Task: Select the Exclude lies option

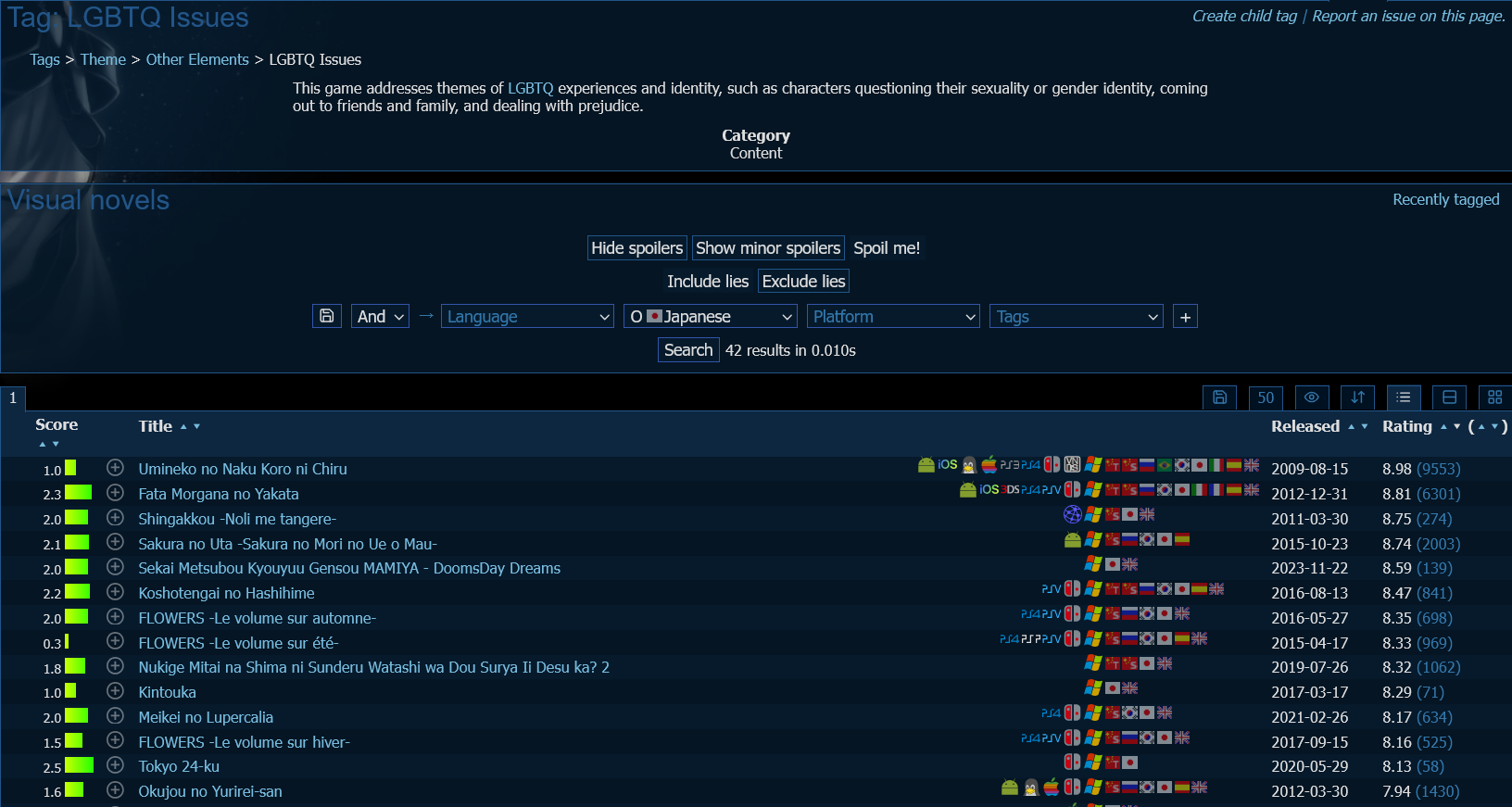Action: [x=803, y=282]
